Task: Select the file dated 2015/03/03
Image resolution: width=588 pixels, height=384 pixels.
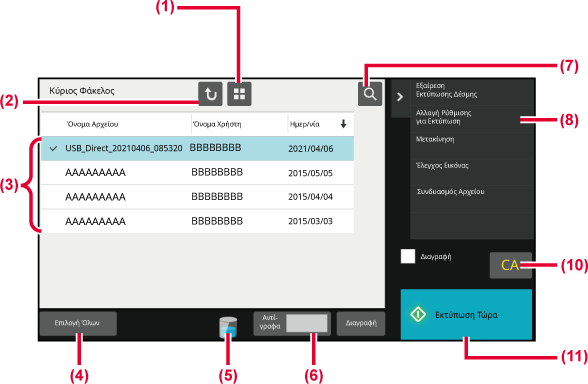Action: pyautogui.click(x=197, y=221)
